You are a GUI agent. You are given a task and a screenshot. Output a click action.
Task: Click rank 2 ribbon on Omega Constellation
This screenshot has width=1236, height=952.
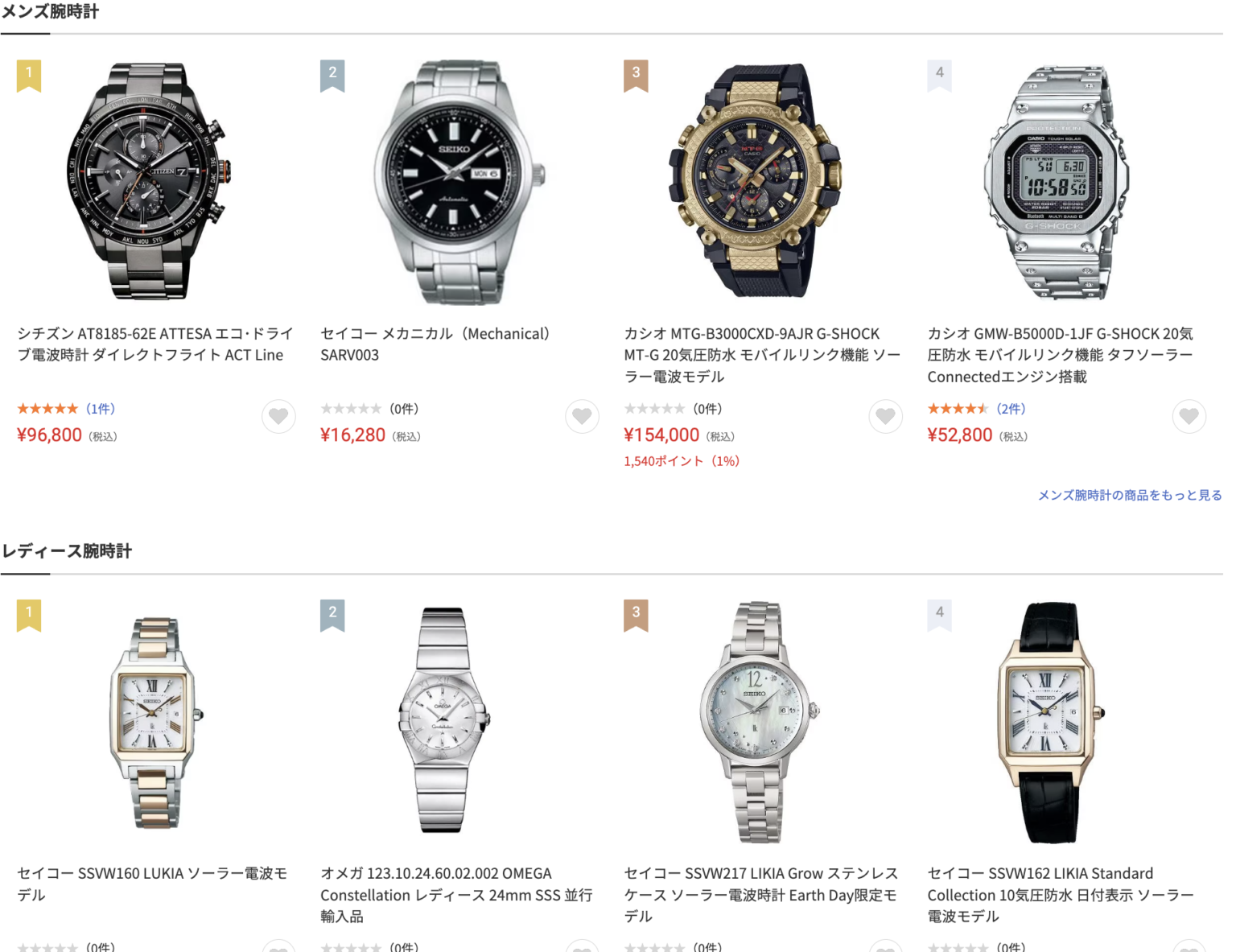(x=332, y=616)
